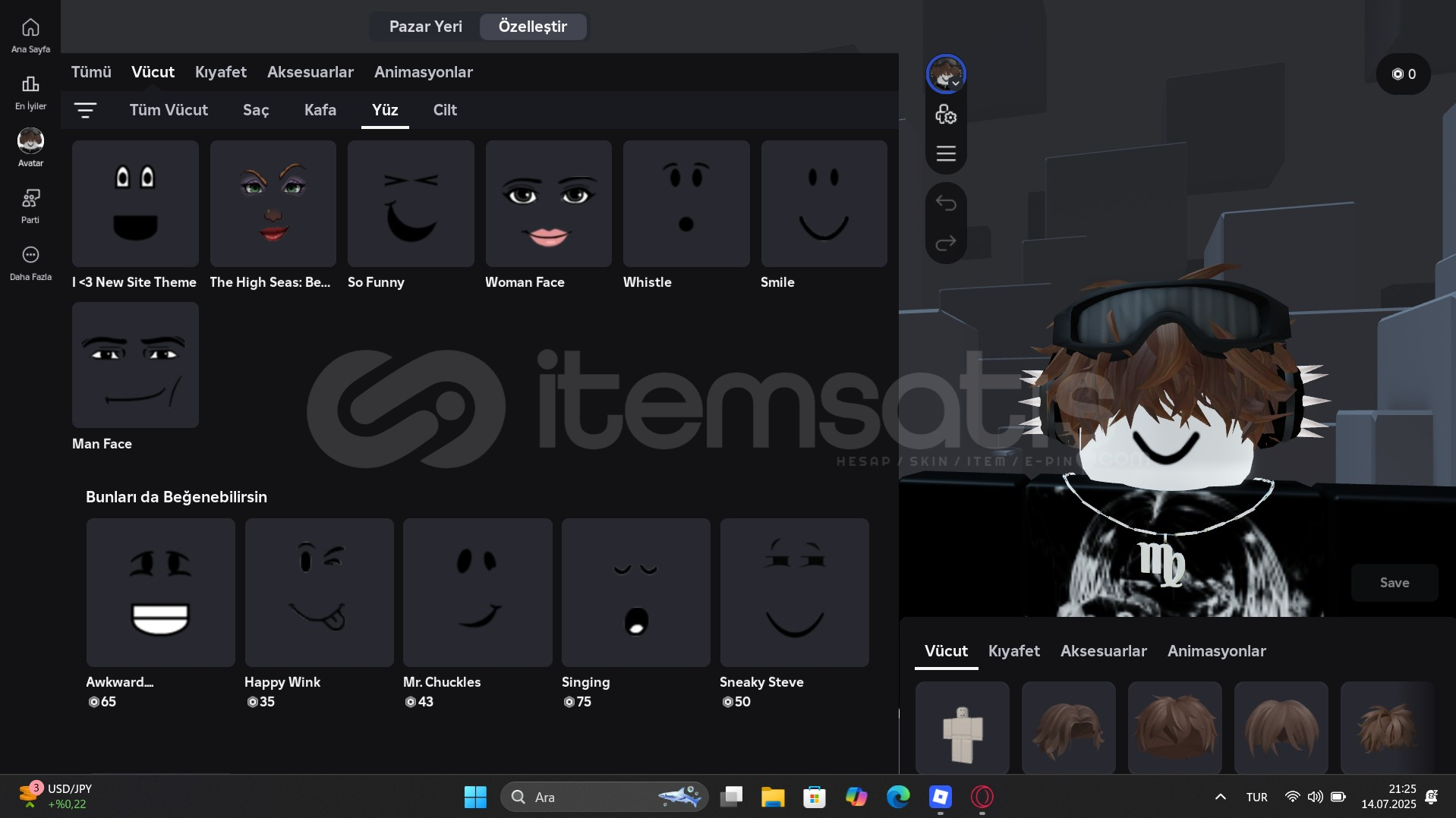Viewport: 1456px width, 818px height.
Task: Select the third brown hair thumbnail
Action: (x=1281, y=728)
